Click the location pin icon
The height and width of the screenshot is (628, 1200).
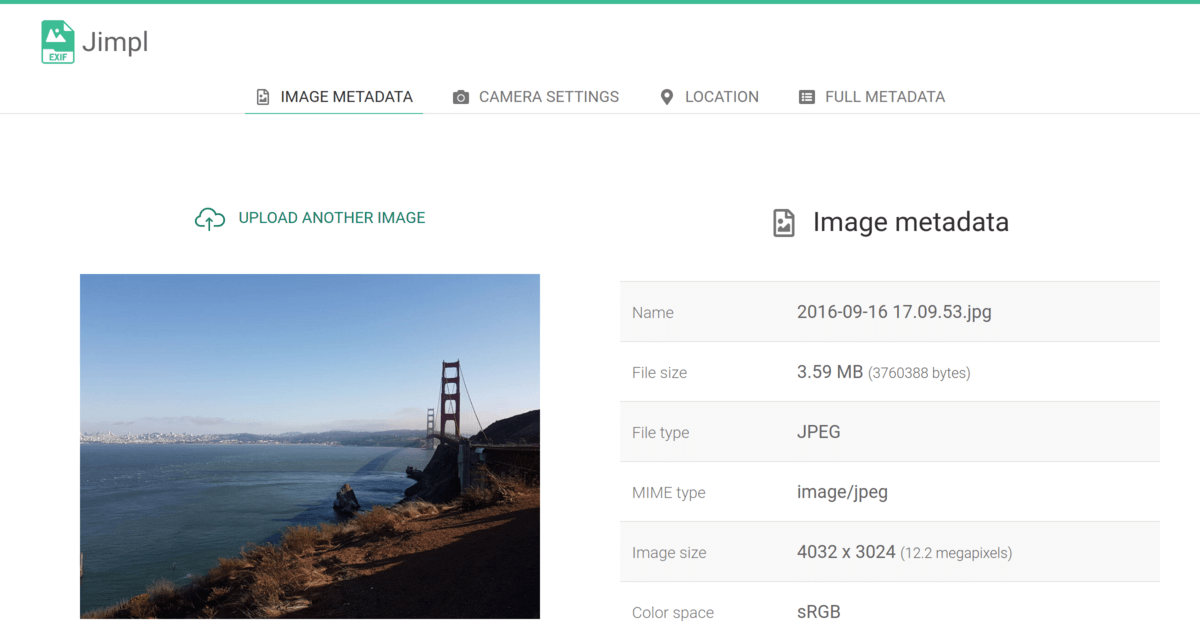click(x=667, y=97)
